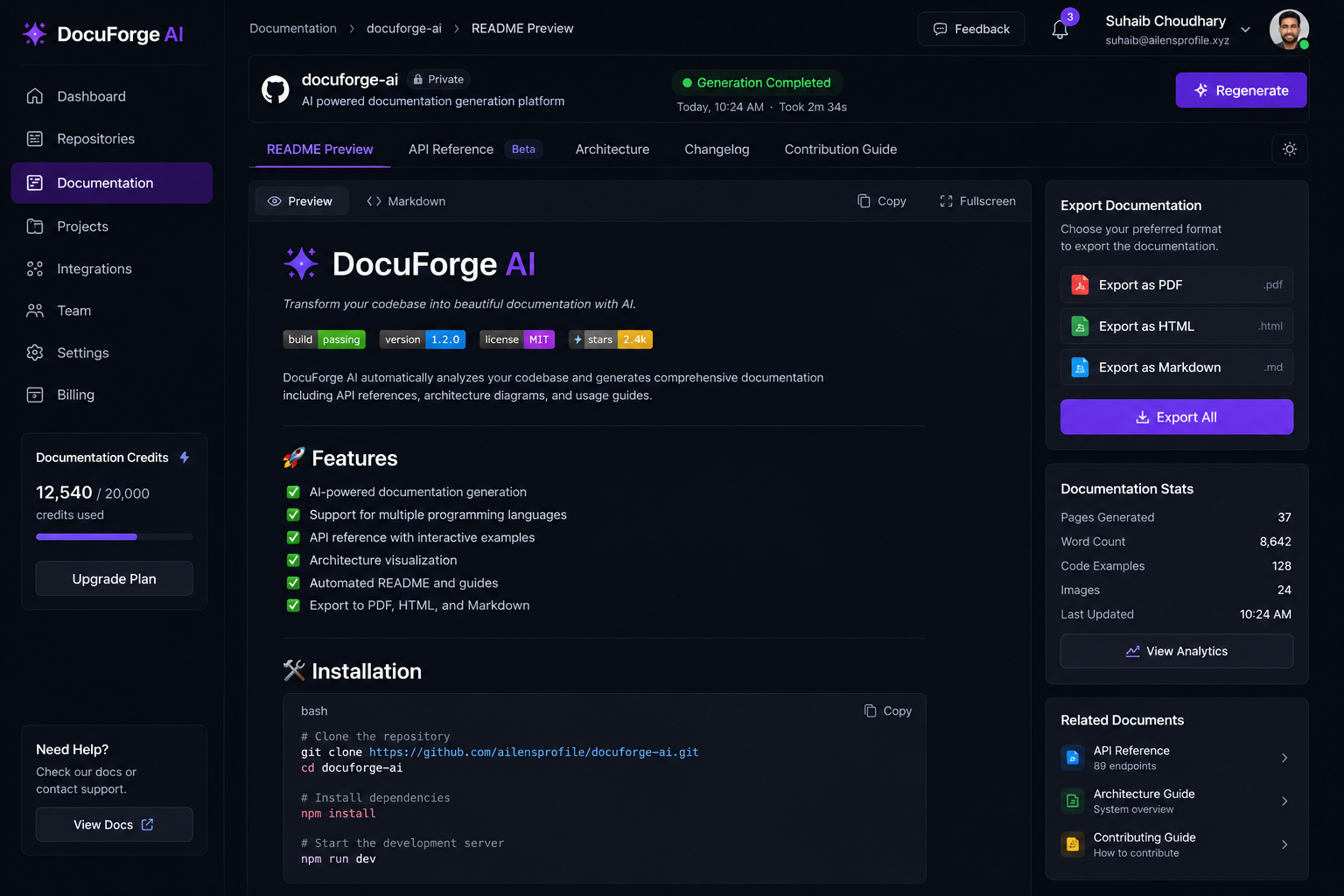Open the Feedback button

pyautogui.click(x=971, y=29)
